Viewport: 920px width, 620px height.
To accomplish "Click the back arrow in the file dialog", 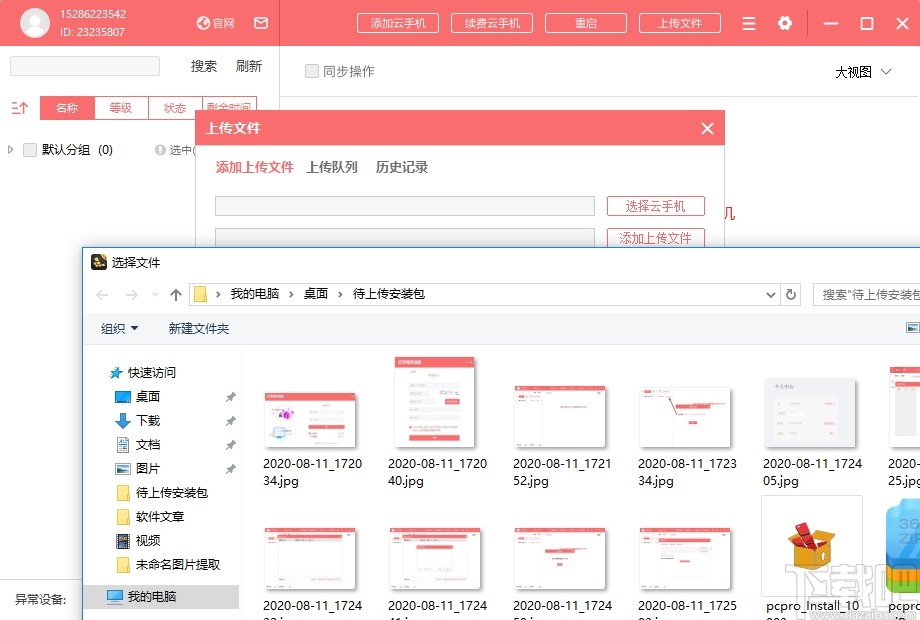I will click(x=102, y=294).
